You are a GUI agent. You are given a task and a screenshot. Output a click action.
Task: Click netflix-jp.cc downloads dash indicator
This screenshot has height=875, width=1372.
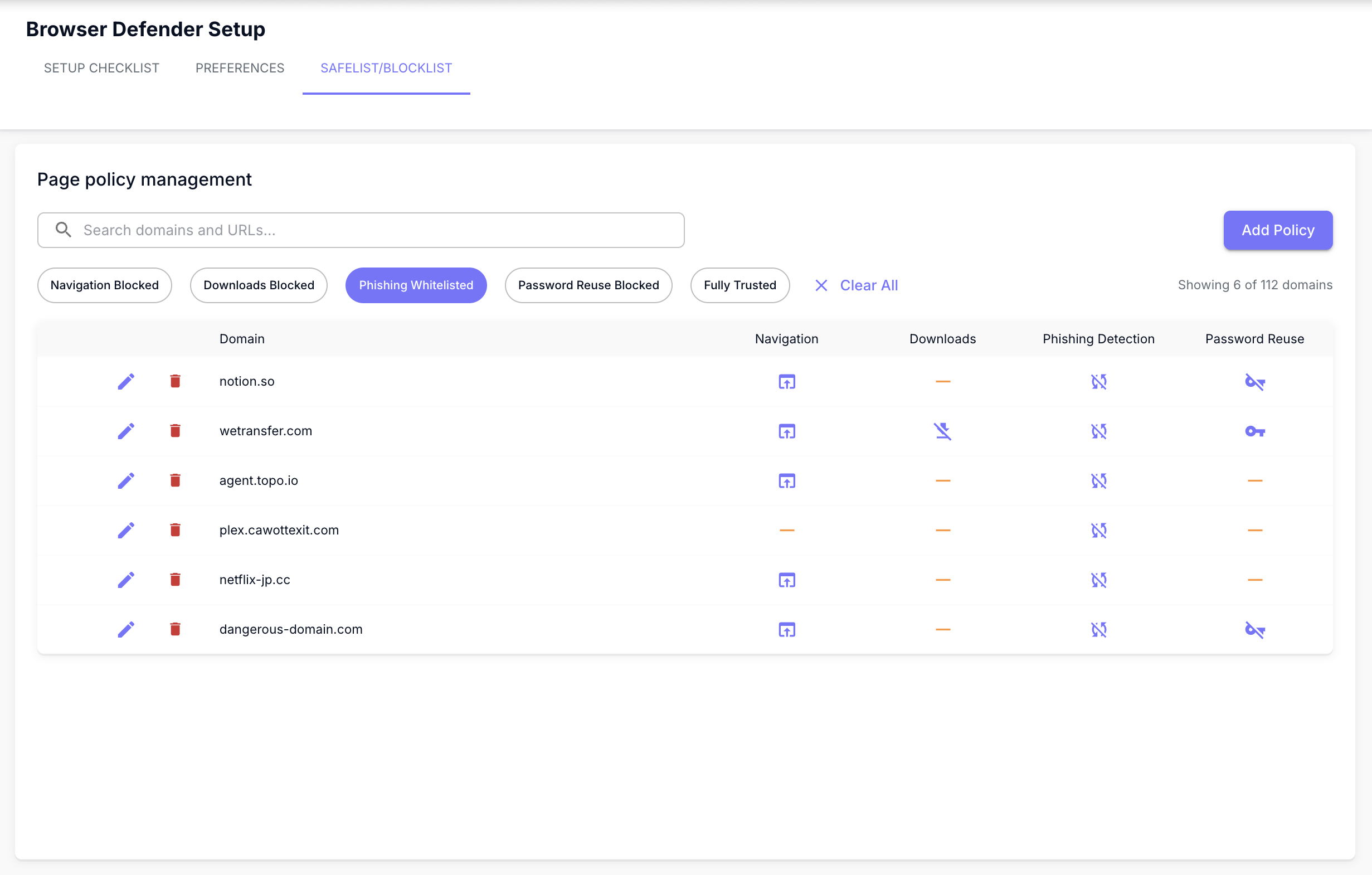[x=942, y=580]
